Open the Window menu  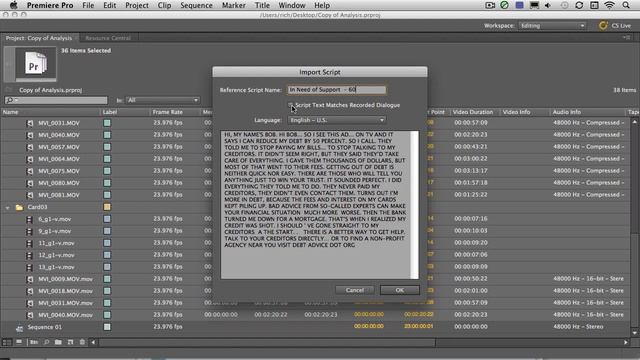(x=291, y=5)
